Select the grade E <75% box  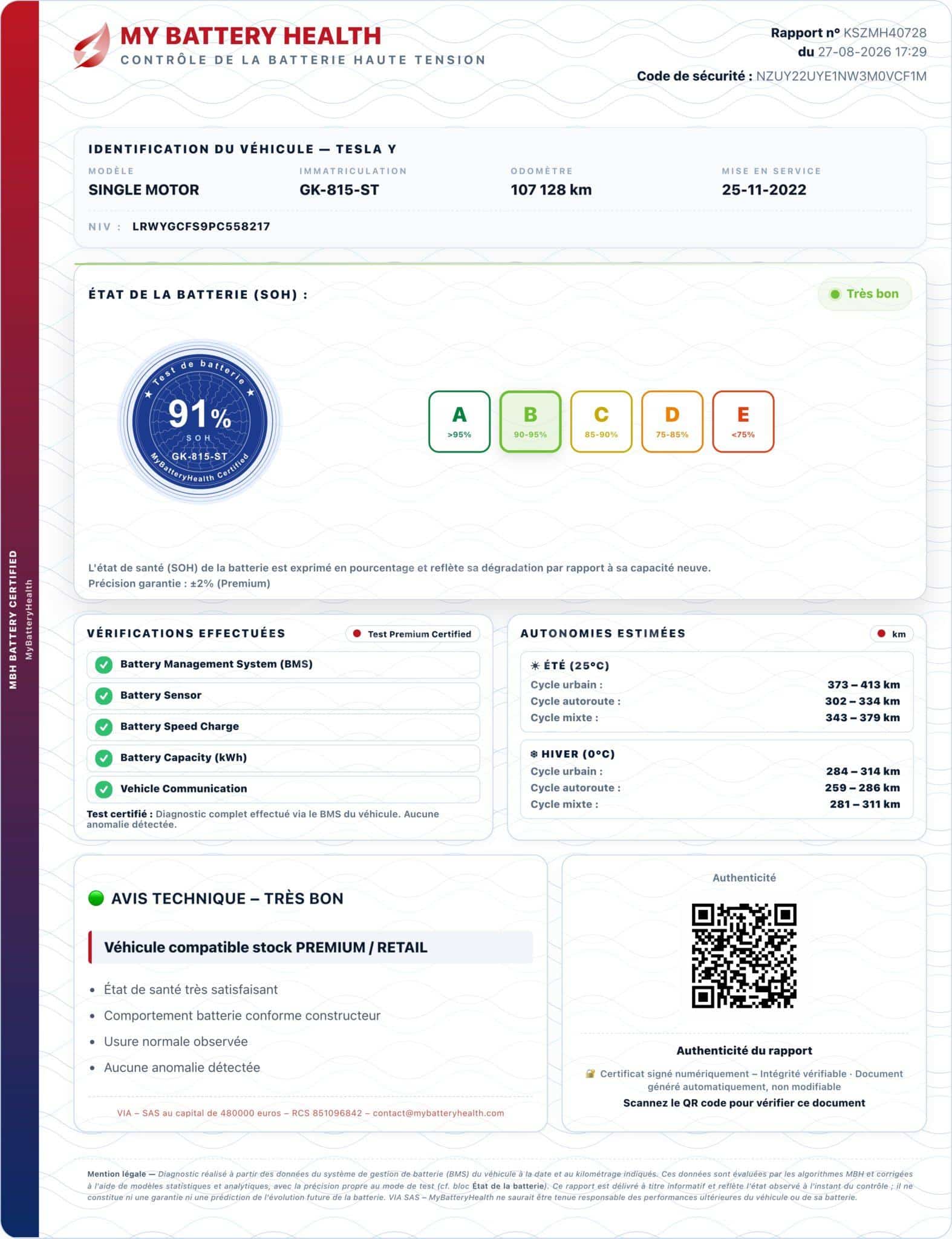[743, 422]
